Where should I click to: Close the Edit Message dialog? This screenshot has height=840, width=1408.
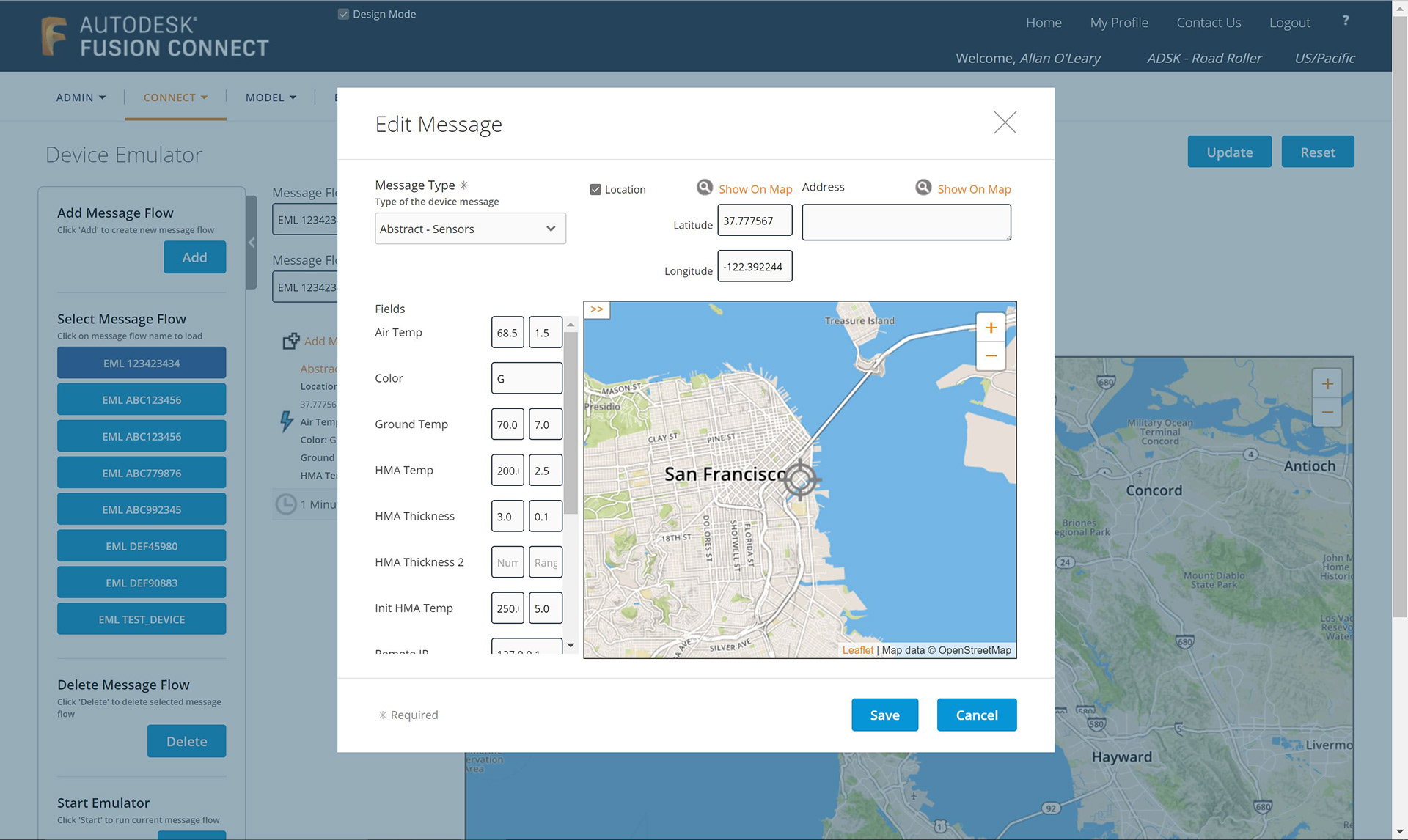[1004, 122]
